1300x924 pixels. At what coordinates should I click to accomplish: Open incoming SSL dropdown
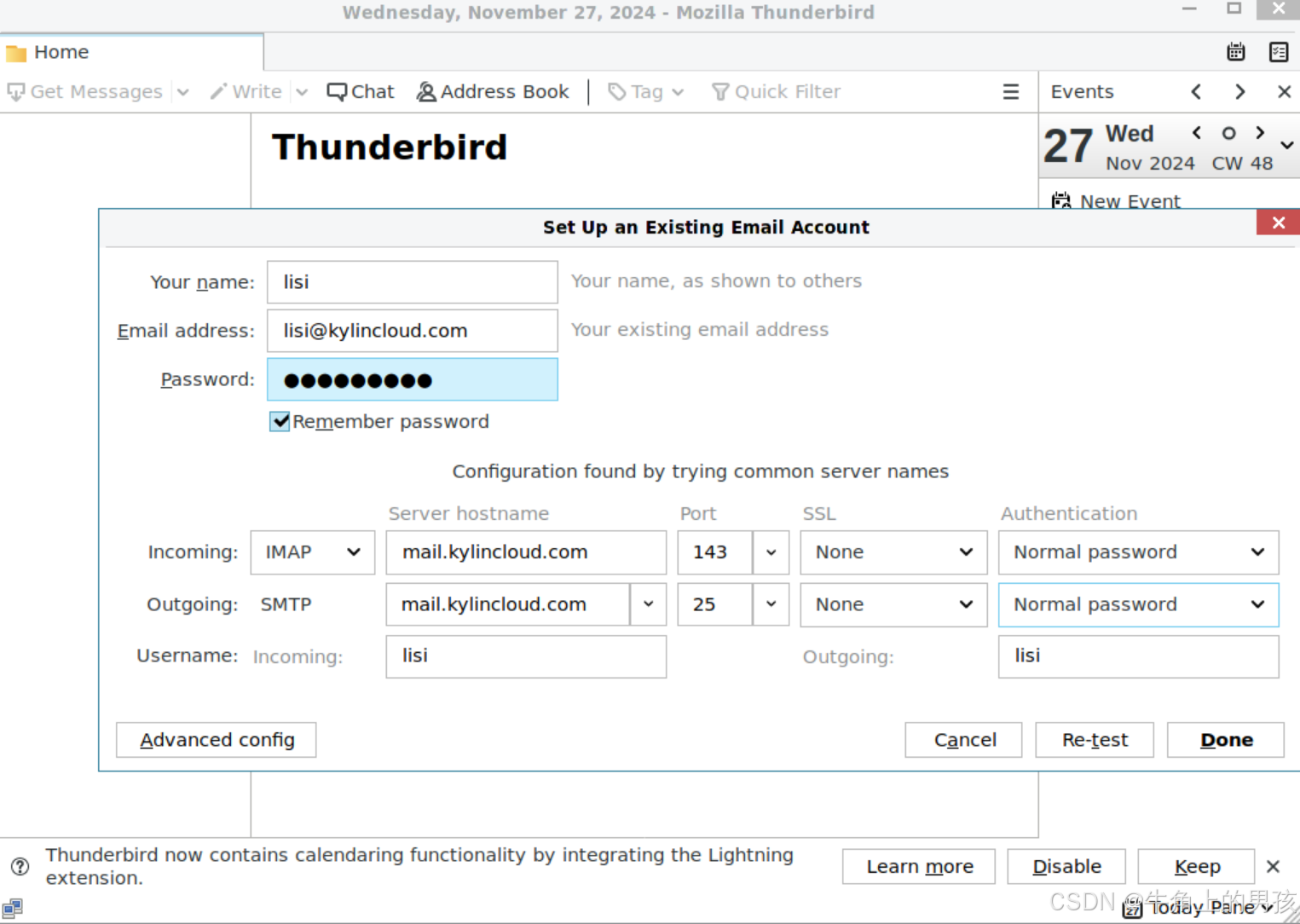893,552
